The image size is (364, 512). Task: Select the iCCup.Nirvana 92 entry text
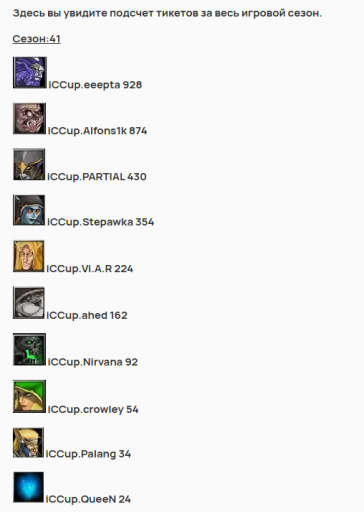point(93,362)
